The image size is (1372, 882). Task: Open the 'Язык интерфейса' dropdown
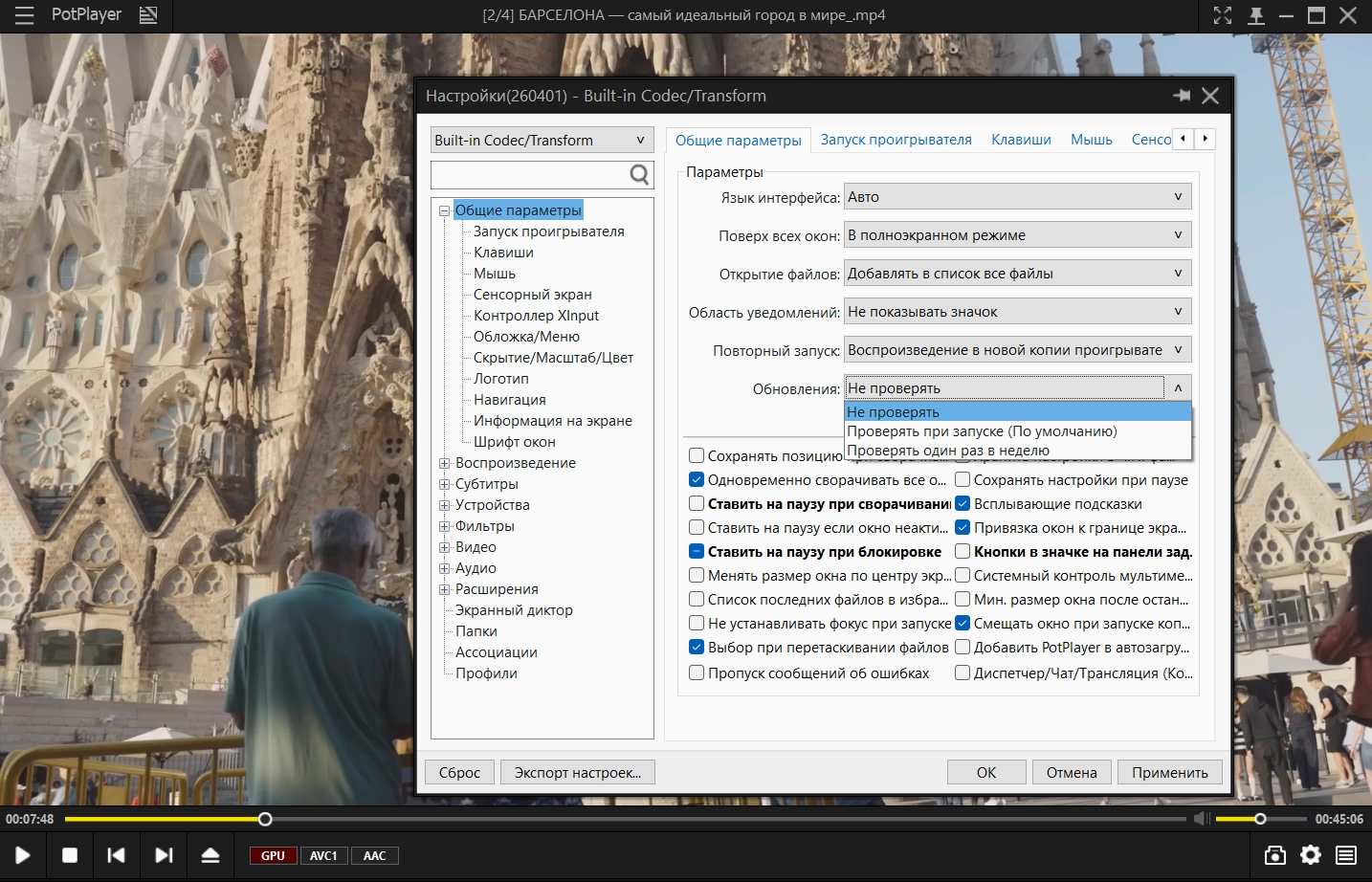pos(1017,197)
